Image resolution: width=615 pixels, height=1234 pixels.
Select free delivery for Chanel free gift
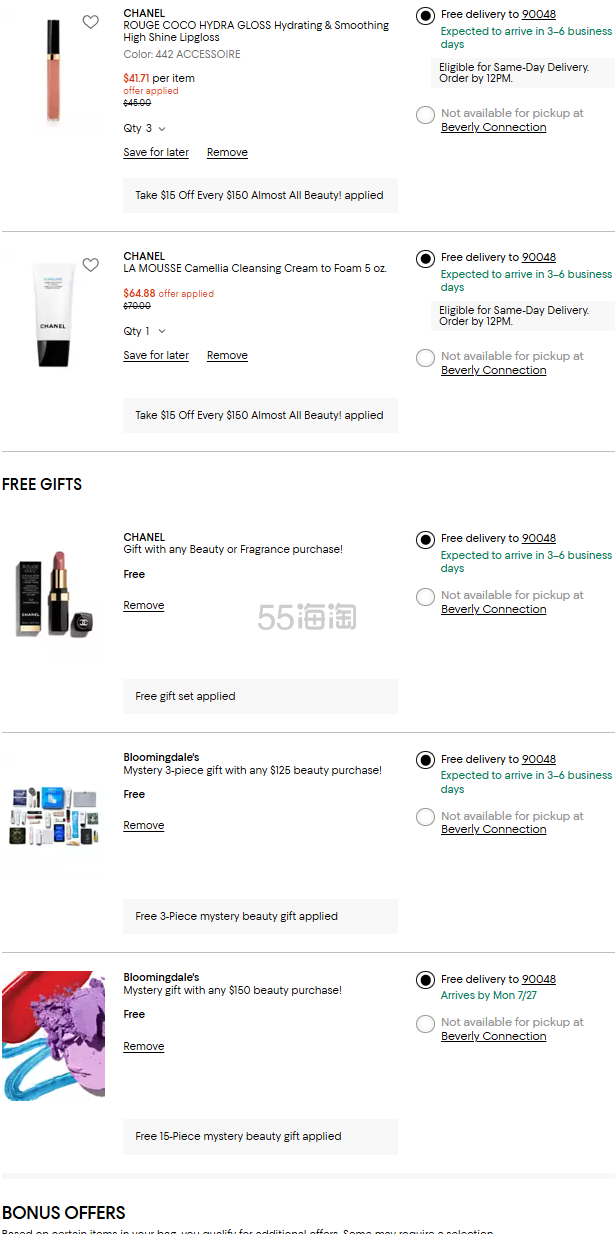coord(425,540)
